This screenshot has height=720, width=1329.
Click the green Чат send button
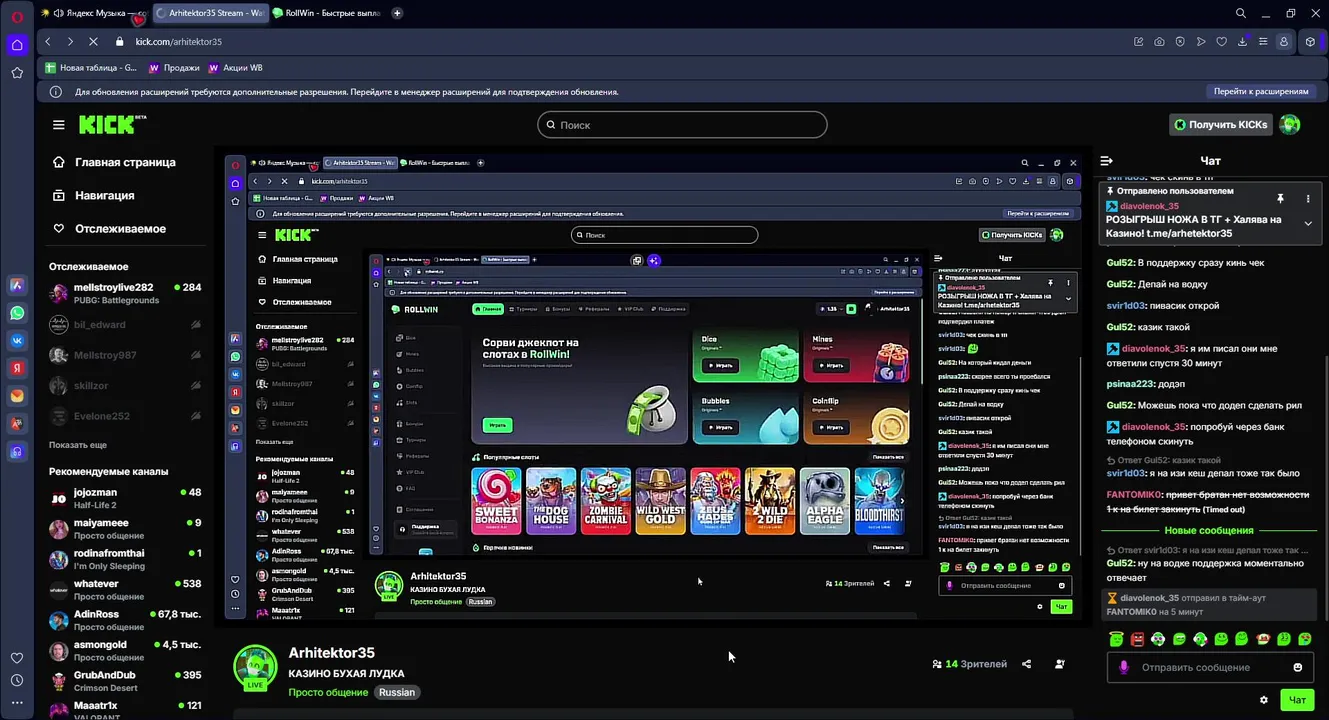(x=1297, y=700)
